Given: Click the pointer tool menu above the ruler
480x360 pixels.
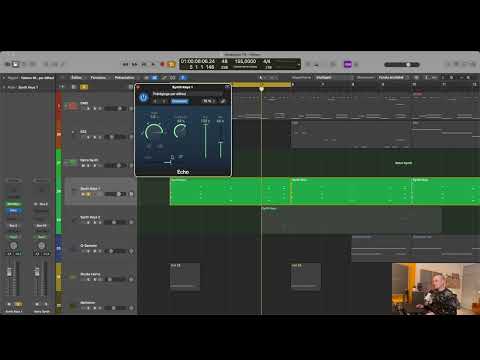Looking at the screenshot, I should (x=262, y=77).
